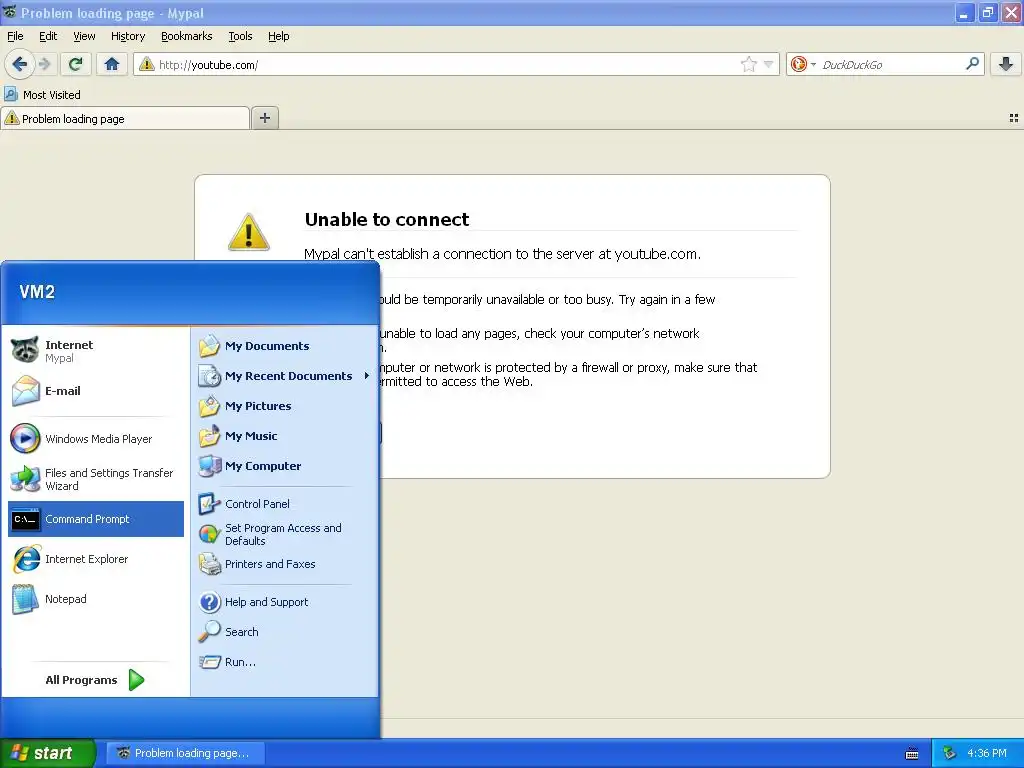
Task: Open the Downloads arrow button
Action: click(1006, 64)
